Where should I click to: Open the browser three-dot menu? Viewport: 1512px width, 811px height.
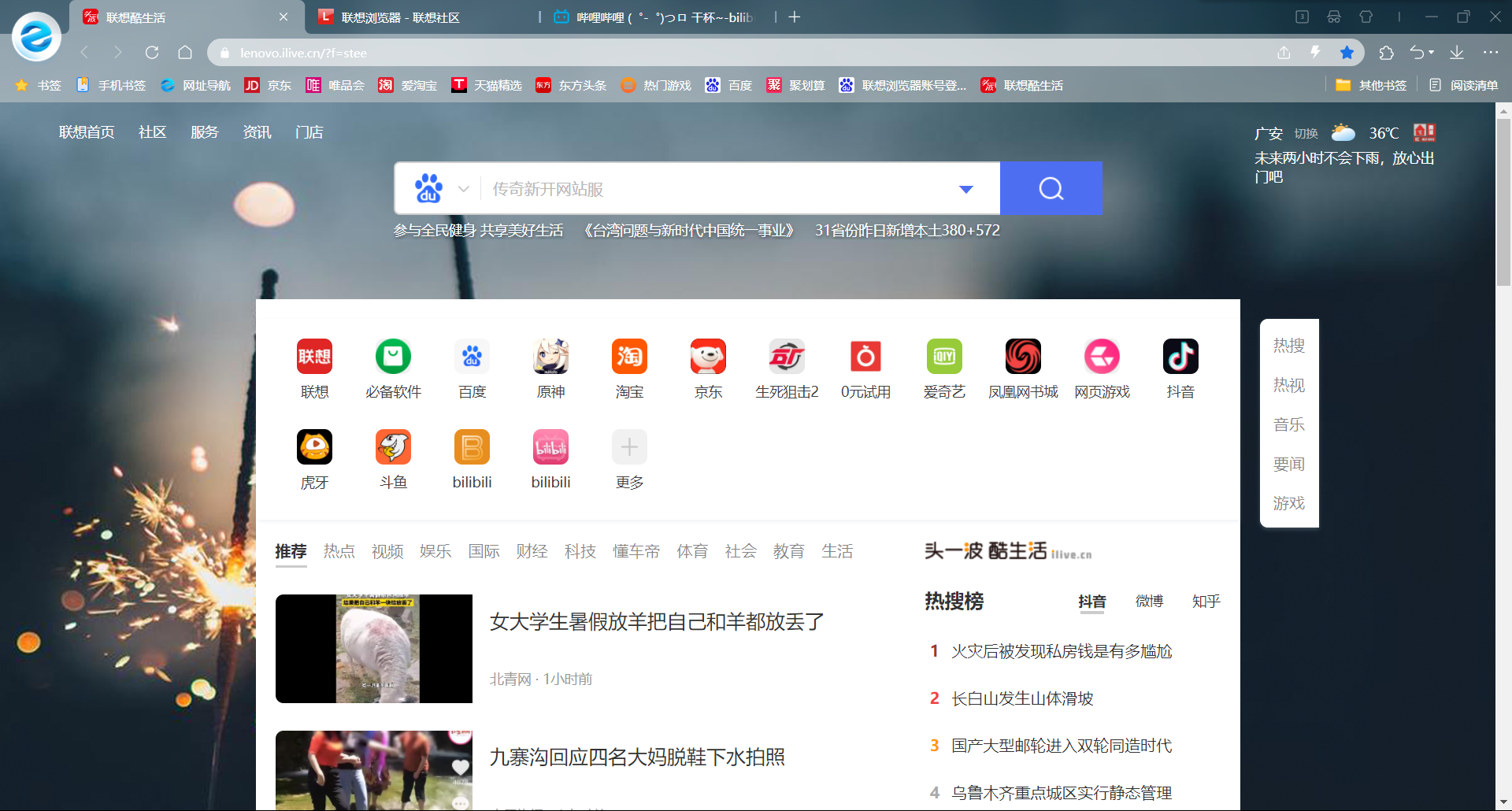(1491, 53)
